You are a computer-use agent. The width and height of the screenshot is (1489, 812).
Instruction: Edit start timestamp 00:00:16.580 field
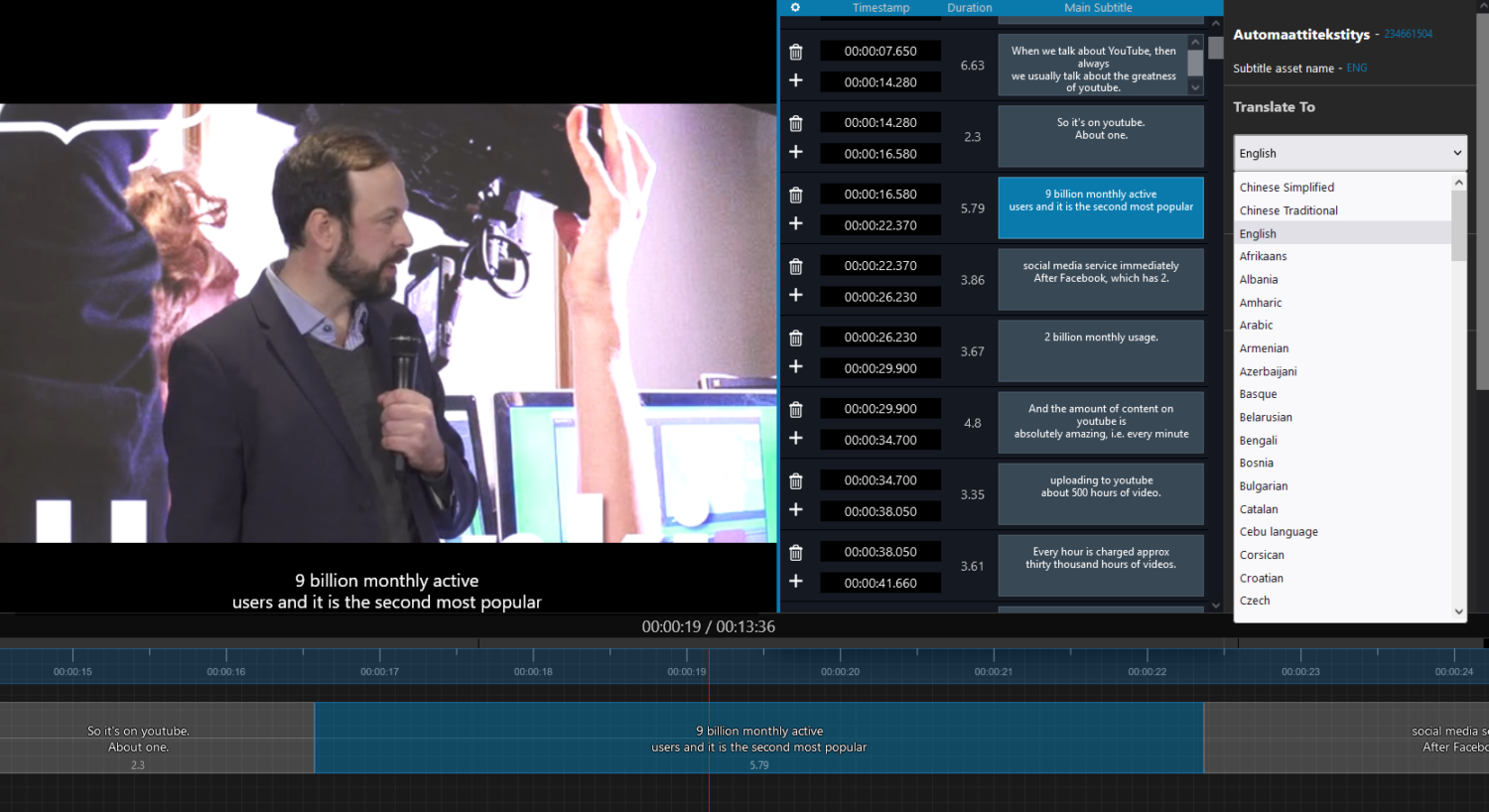point(880,195)
